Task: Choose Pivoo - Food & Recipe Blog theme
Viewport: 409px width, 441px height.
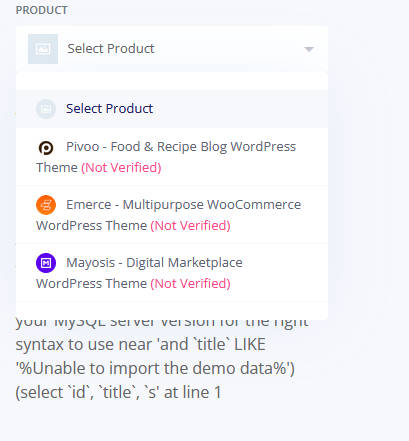Action: pyautogui.click(x=172, y=157)
